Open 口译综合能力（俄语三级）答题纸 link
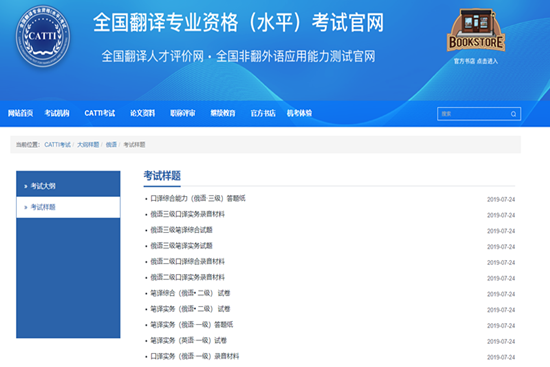550x367 pixels. coord(198,199)
